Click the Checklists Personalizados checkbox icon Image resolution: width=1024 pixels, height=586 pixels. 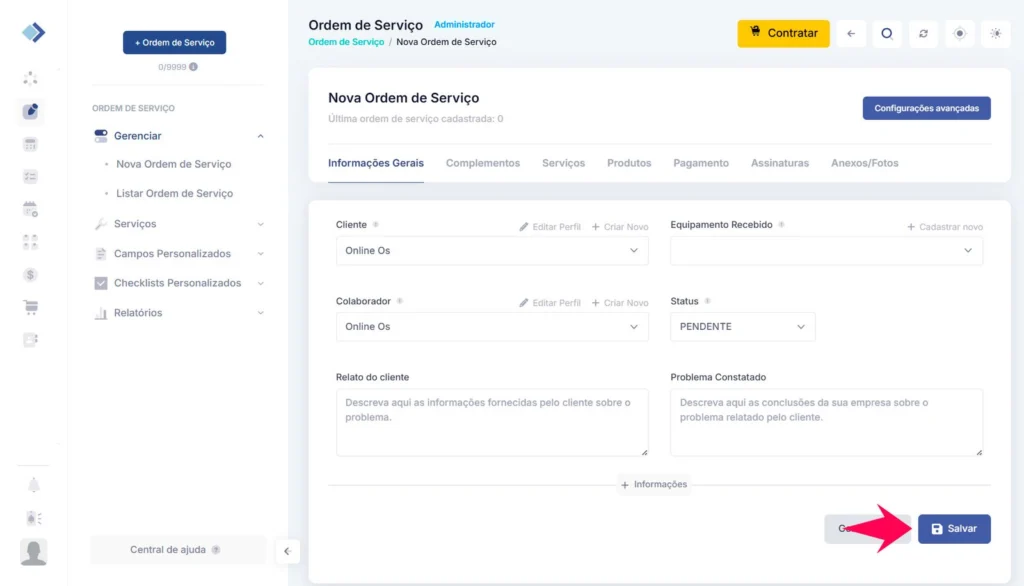[x=101, y=283]
